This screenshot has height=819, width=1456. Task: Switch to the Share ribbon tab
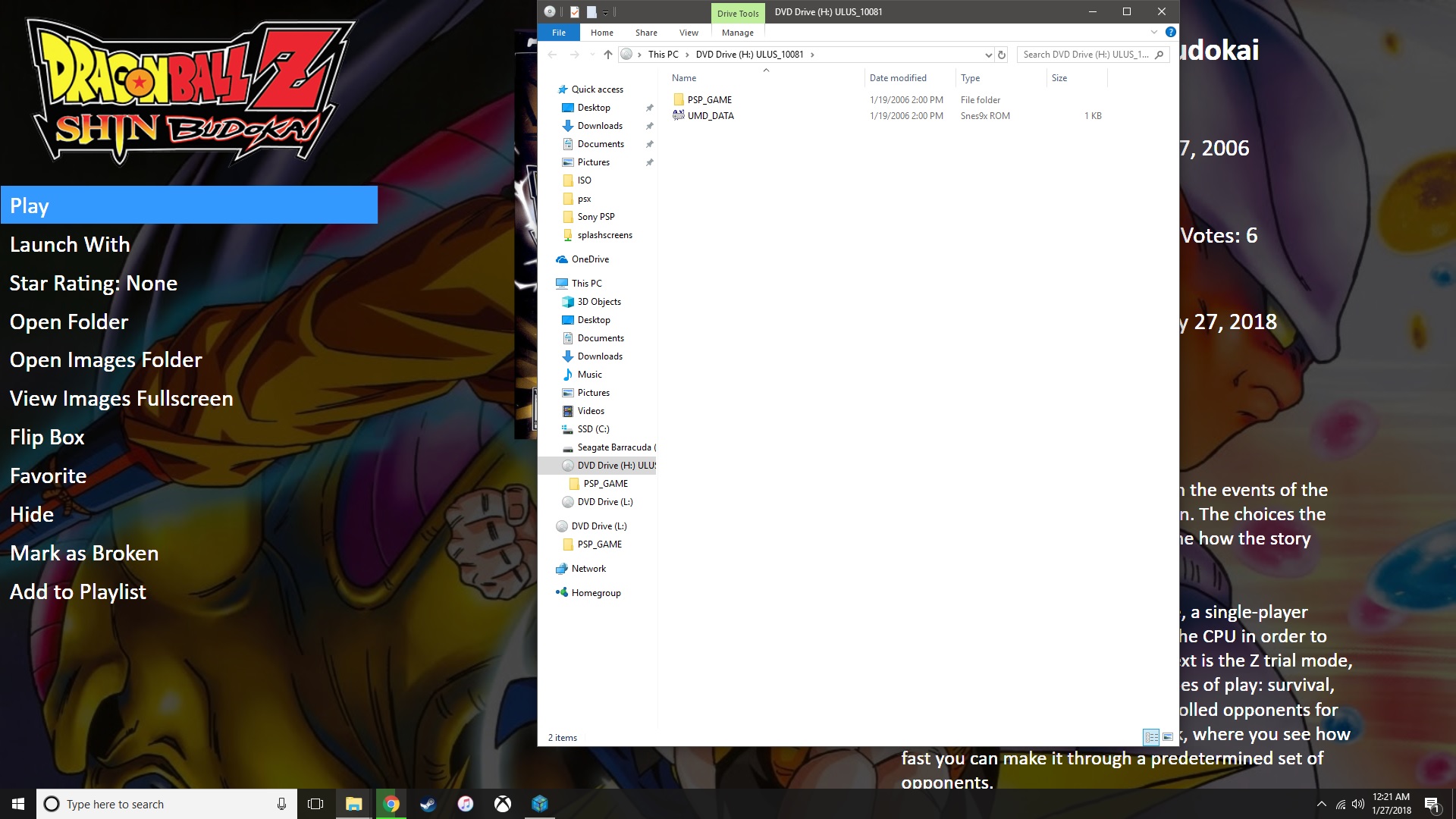(x=646, y=33)
